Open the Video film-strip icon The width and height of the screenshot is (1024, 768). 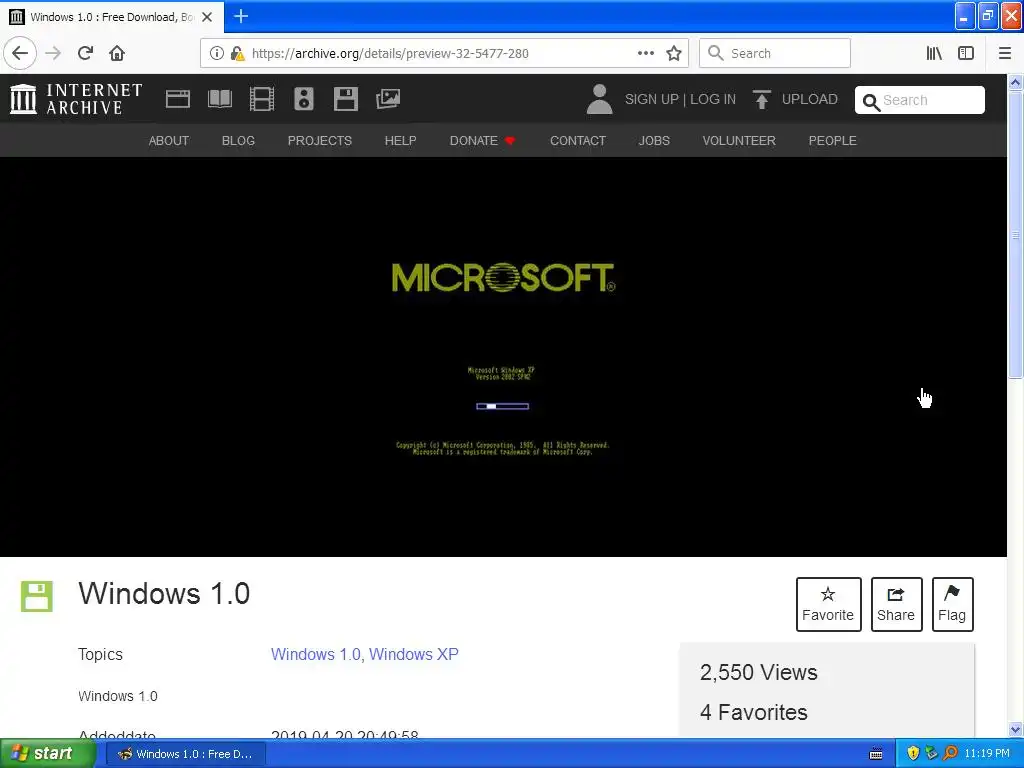[x=262, y=99]
